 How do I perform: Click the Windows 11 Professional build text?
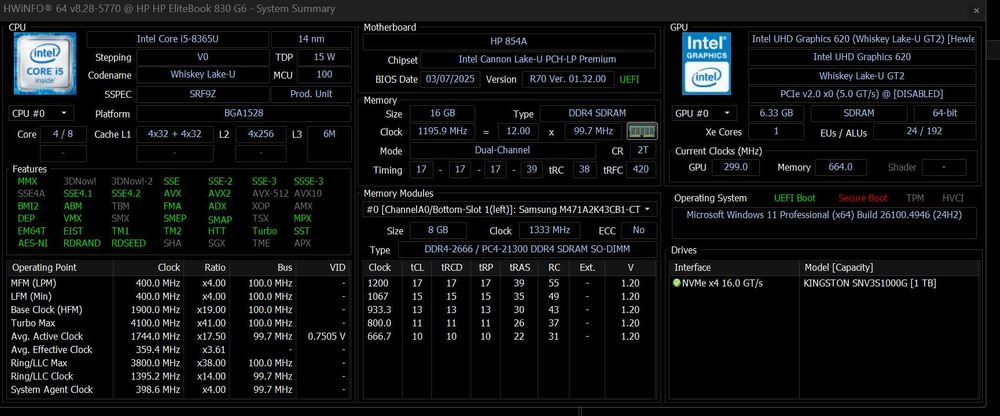(x=824, y=214)
